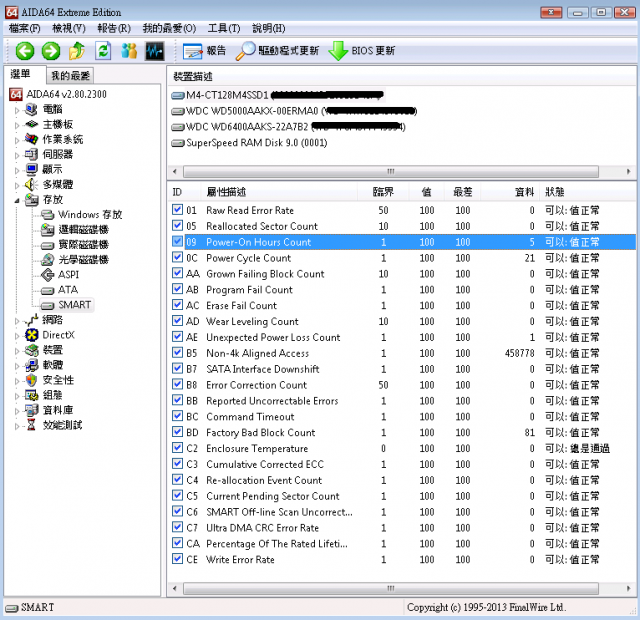Expand the 效能測試 tree node
The height and width of the screenshot is (620, 640).
click(17, 426)
